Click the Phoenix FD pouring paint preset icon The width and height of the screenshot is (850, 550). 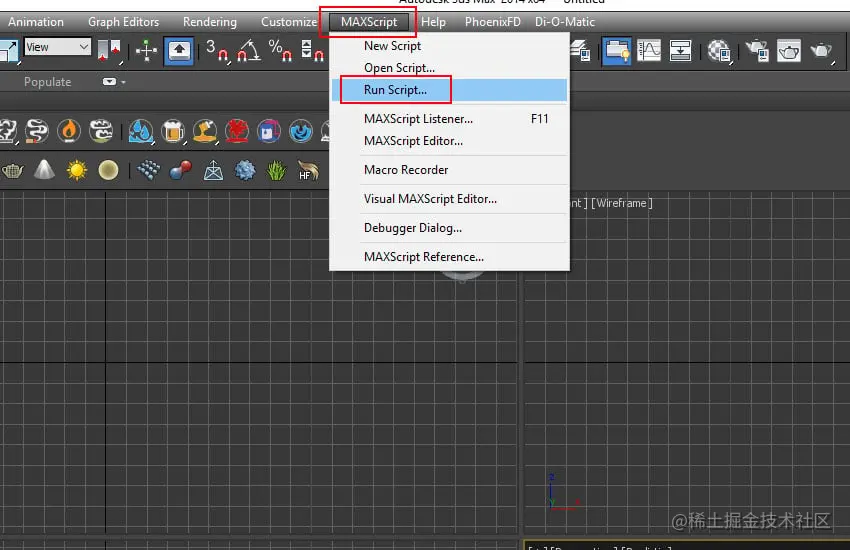pyautogui.click(x=205, y=131)
